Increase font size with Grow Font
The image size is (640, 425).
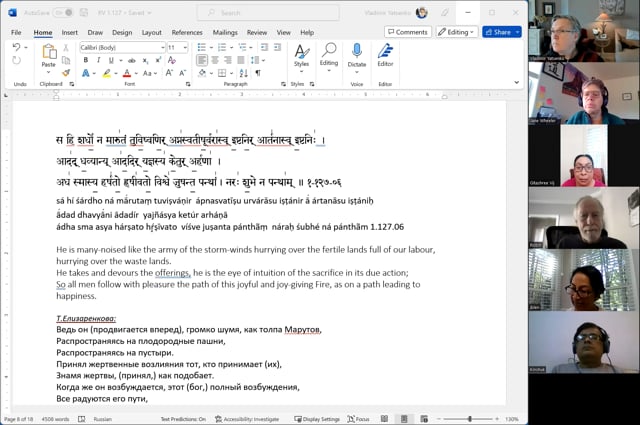pos(169,73)
